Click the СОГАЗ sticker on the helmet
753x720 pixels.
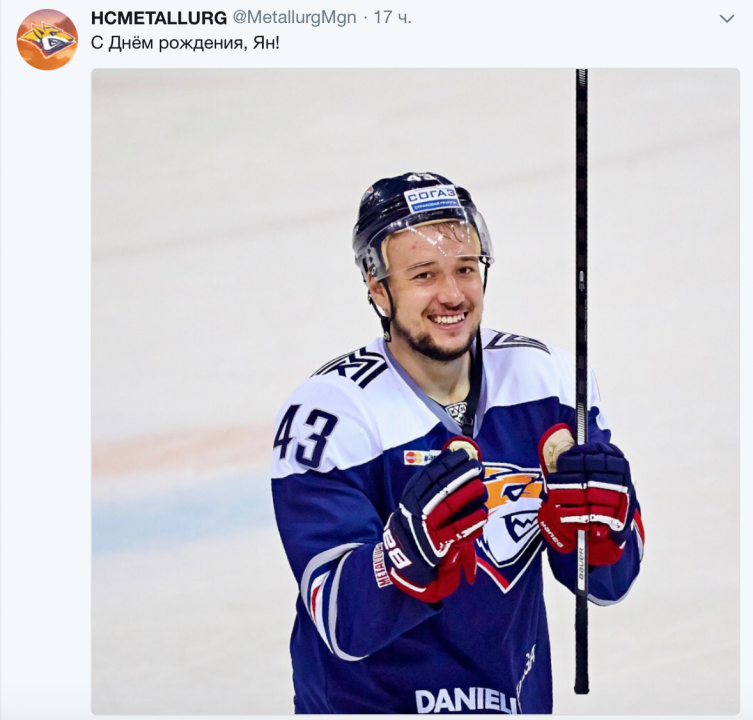pyautogui.click(x=431, y=199)
